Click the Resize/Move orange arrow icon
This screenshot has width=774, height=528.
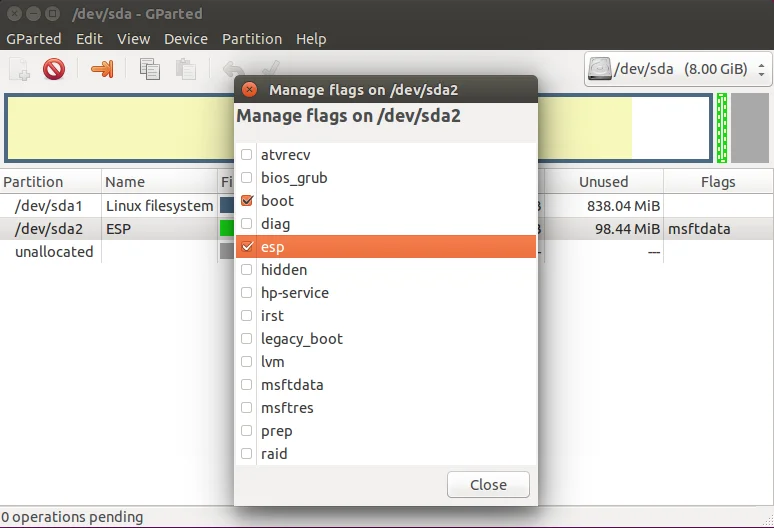click(102, 69)
